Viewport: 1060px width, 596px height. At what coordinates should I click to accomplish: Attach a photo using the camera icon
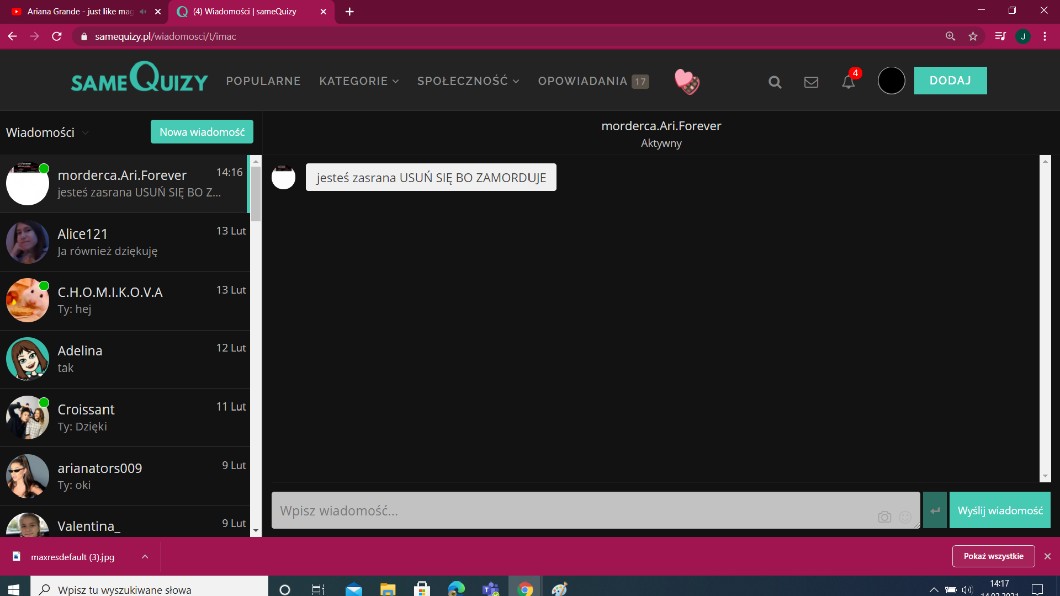click(x=884, y=517)
